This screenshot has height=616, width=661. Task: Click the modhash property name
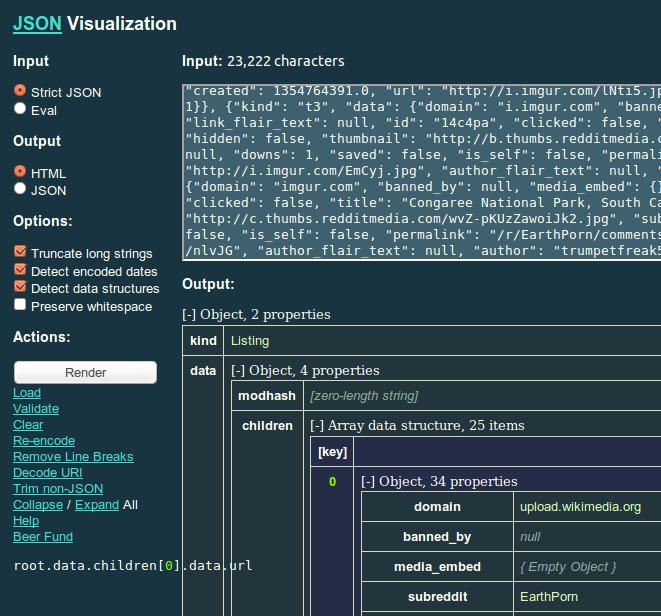pos(267,396)
